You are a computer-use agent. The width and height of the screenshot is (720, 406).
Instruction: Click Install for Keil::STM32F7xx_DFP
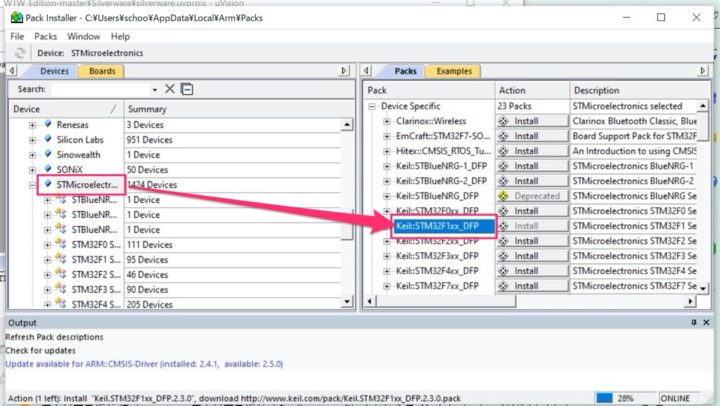tap(532, 286)
